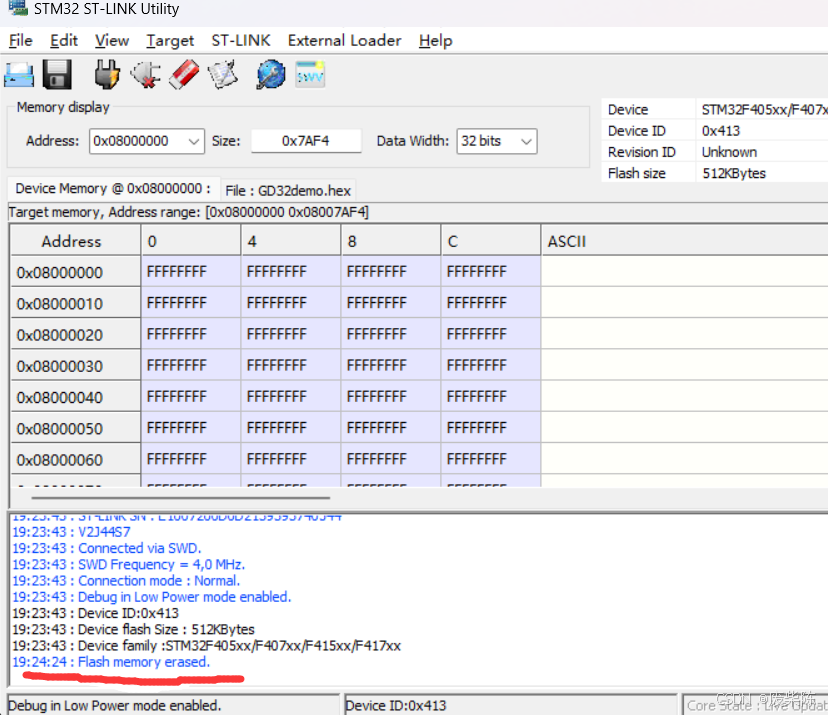Open the External Loader menu

click(344, 41)
